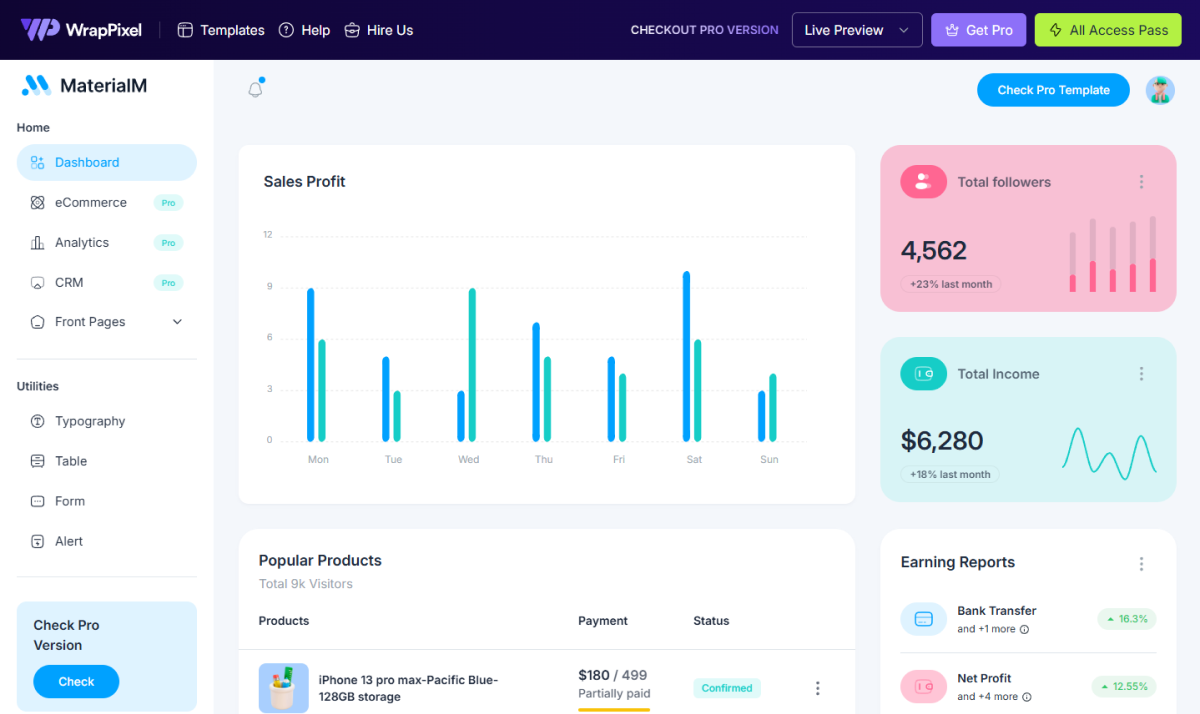The image size is (1200, 714).
Task: Open Earning Reports three-dot options
Action: point(1141,564)
